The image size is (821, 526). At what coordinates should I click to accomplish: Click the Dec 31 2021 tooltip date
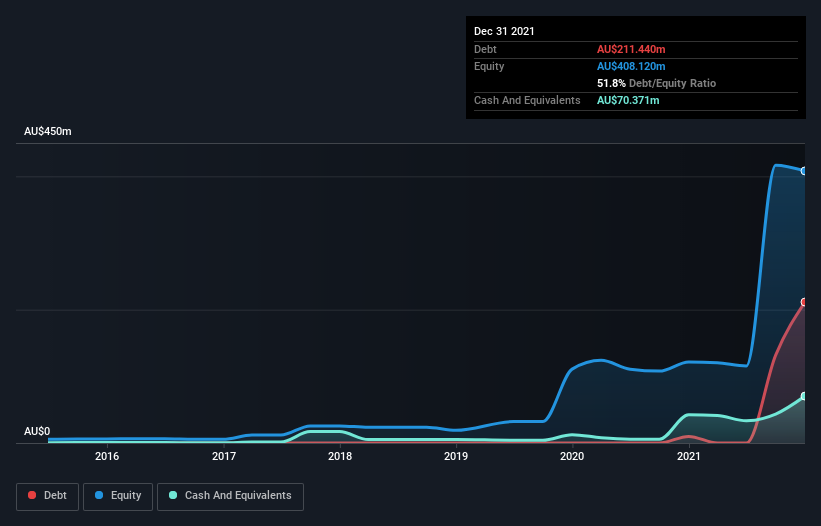click(504, 31)
